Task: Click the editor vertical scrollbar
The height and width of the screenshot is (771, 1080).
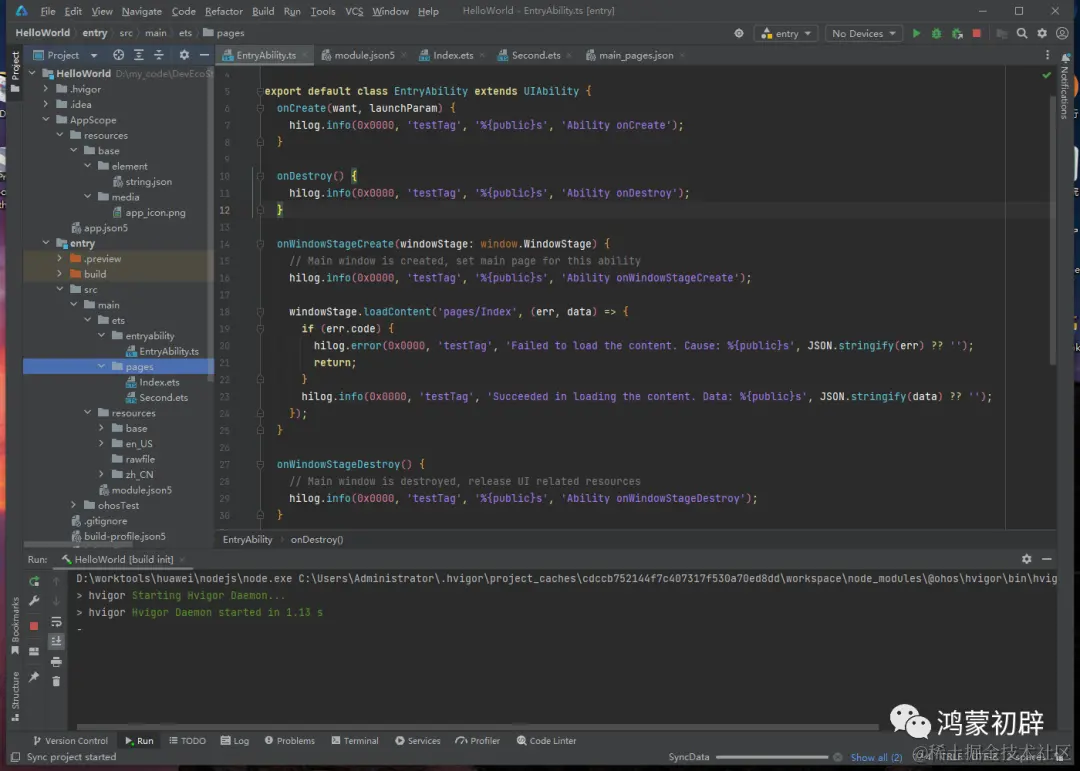Action: [1052, 231]
